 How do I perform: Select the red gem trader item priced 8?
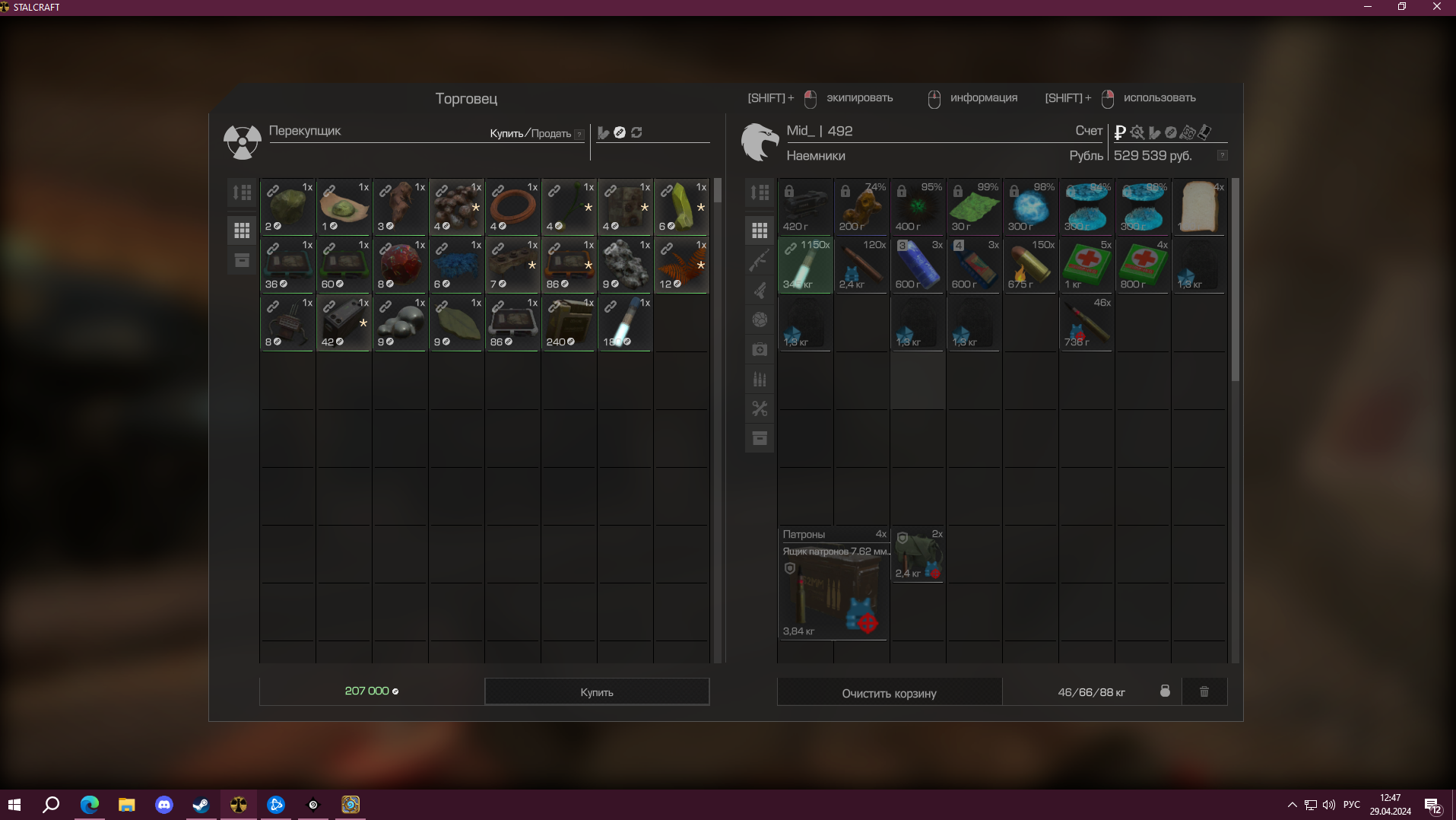click(x=400, y=265)
